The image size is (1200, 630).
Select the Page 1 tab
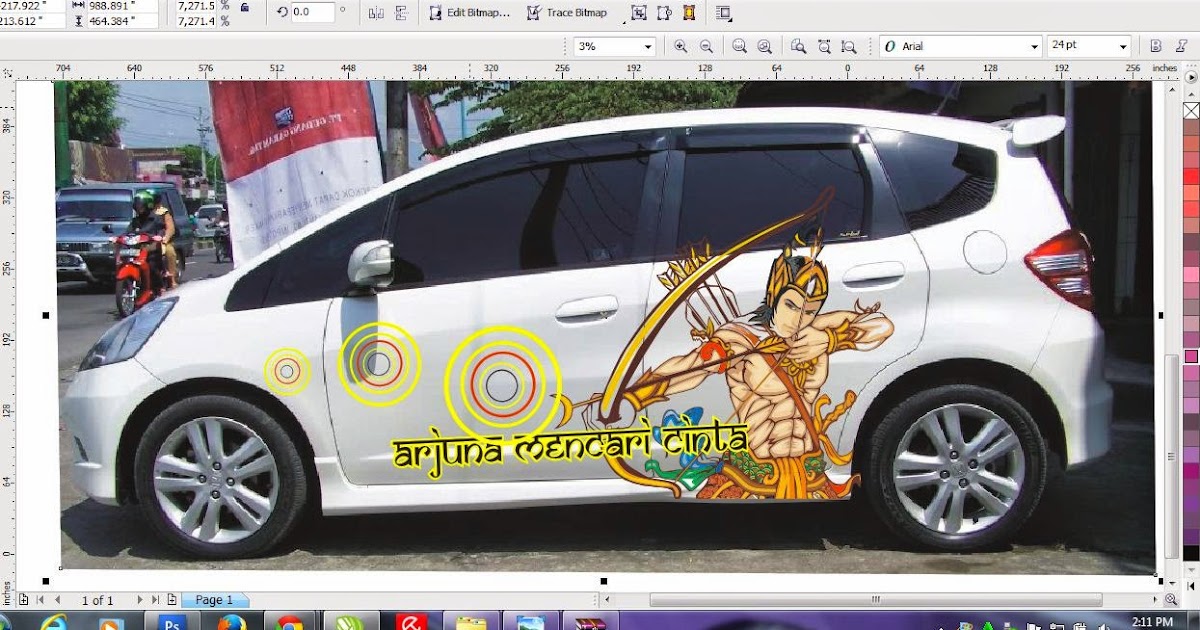214,600
